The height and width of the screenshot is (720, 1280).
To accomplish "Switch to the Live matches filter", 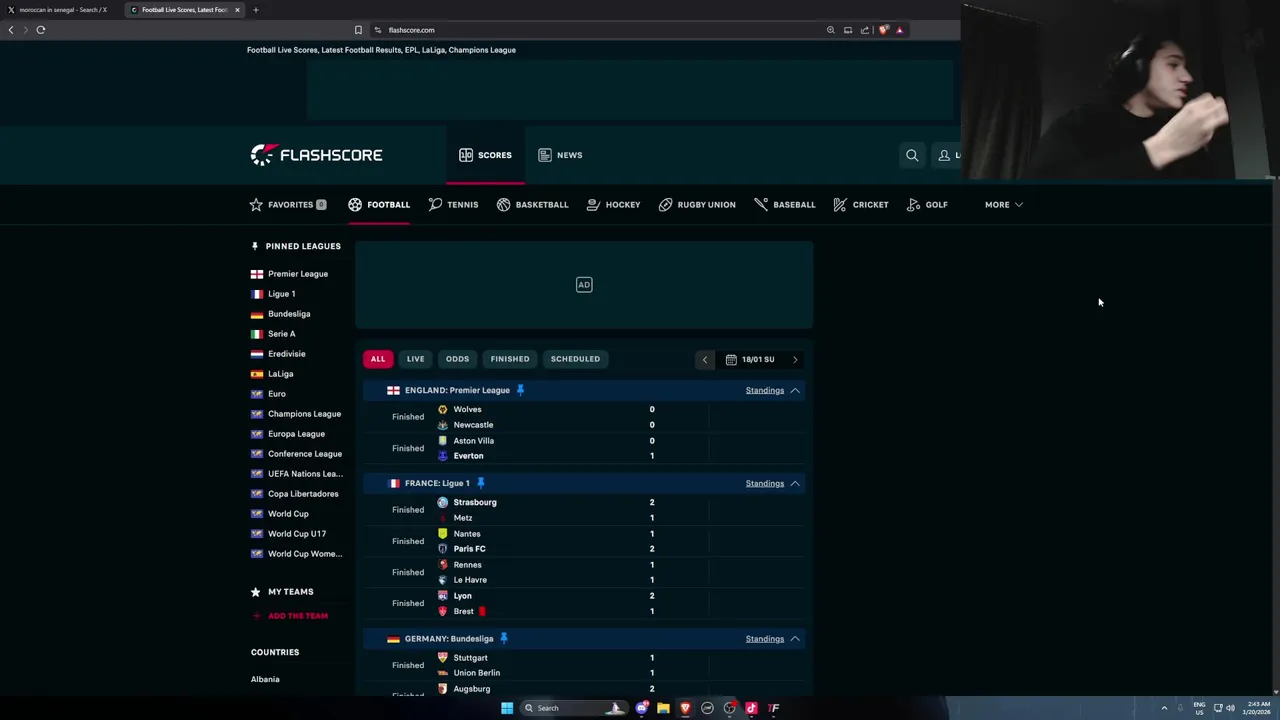I will click(x=415, y=359).
